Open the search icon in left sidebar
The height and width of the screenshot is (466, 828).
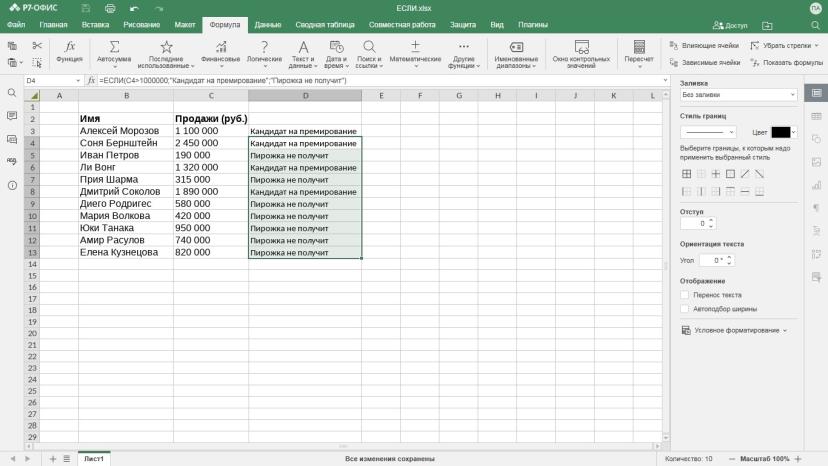12,93
